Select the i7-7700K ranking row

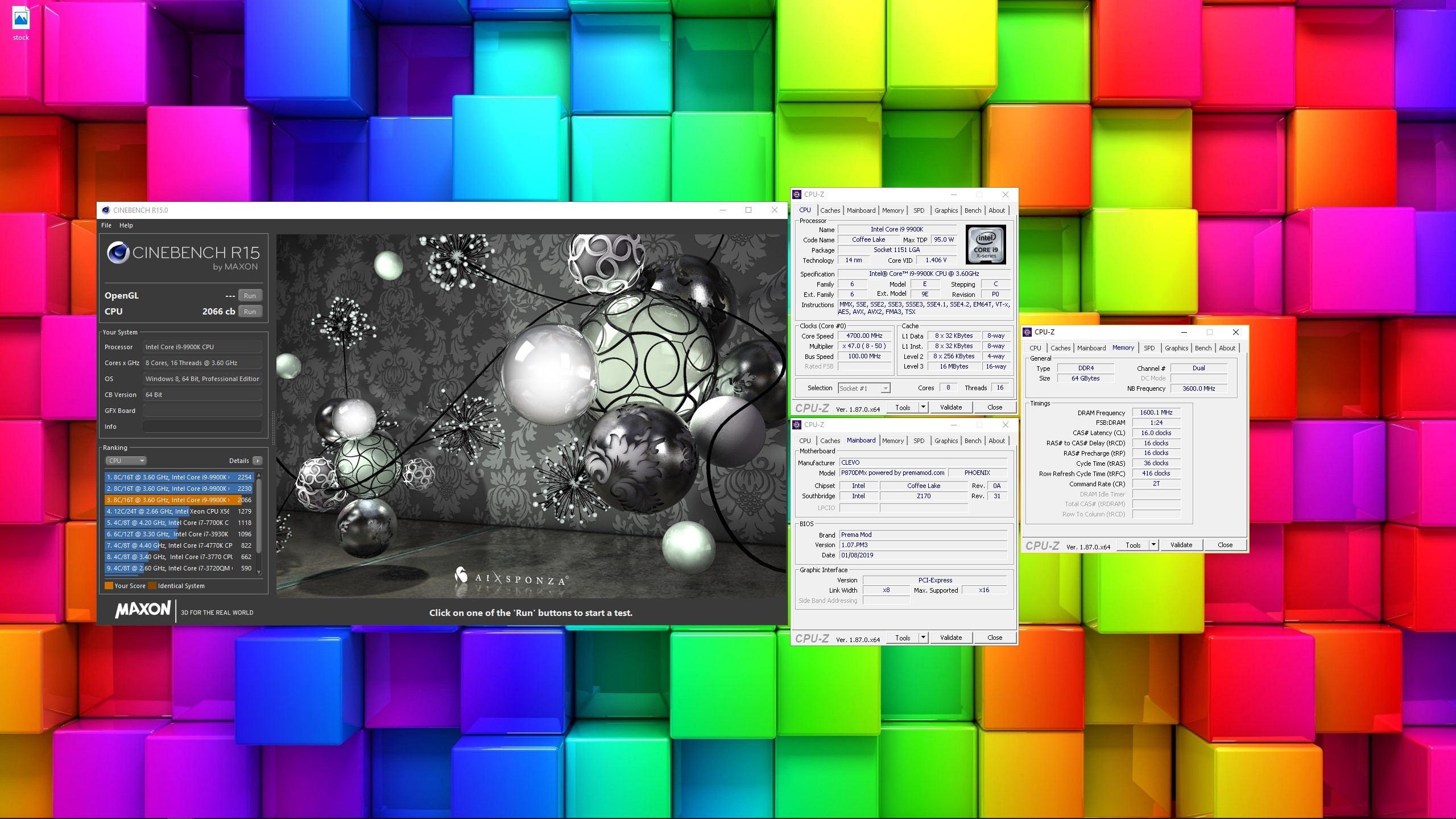coord(179,523)
